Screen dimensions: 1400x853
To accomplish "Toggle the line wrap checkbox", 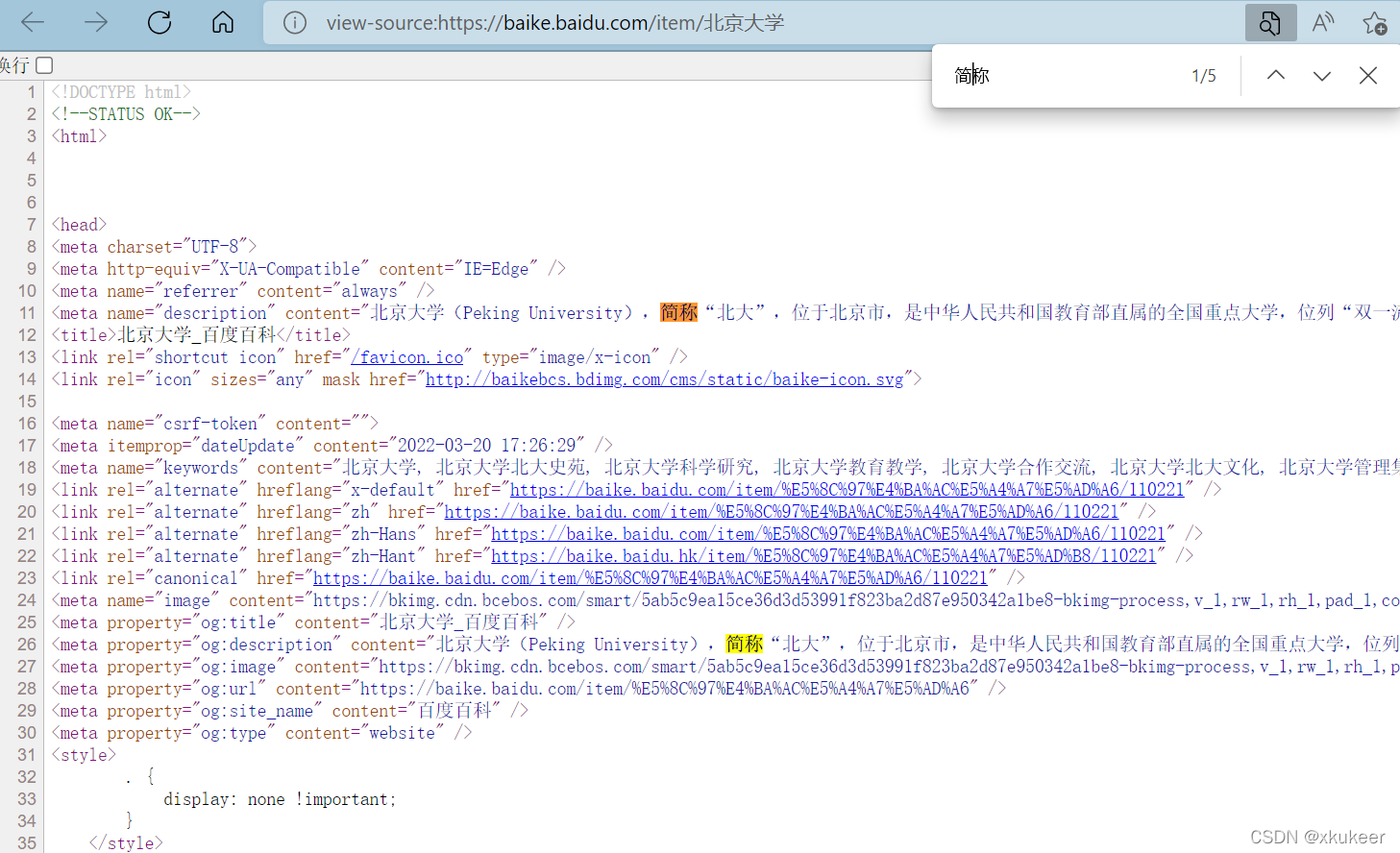I will click(x=44, y=65).
